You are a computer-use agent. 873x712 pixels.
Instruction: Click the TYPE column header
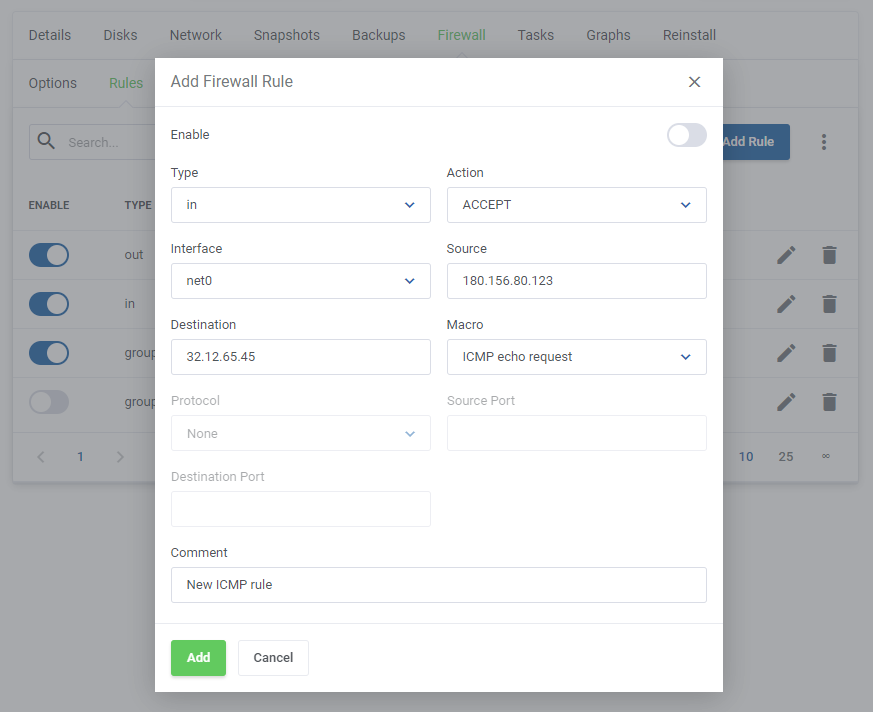[x=138, y=205]
